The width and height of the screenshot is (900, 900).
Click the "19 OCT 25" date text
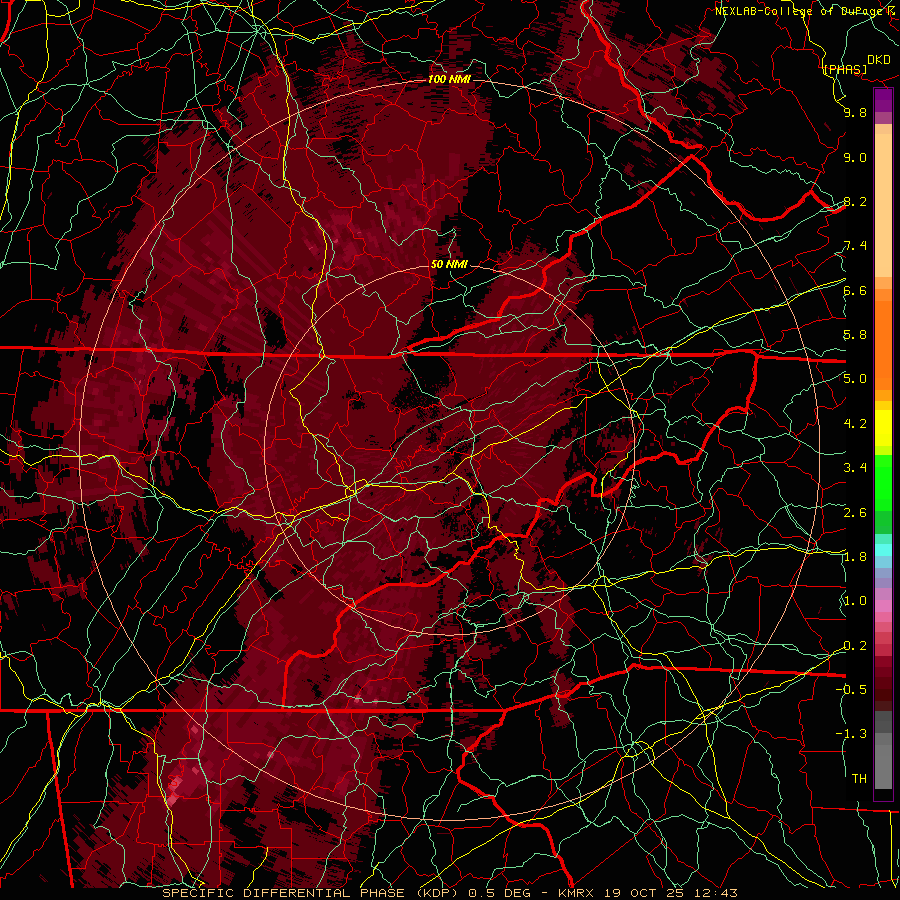click(646, 893)
